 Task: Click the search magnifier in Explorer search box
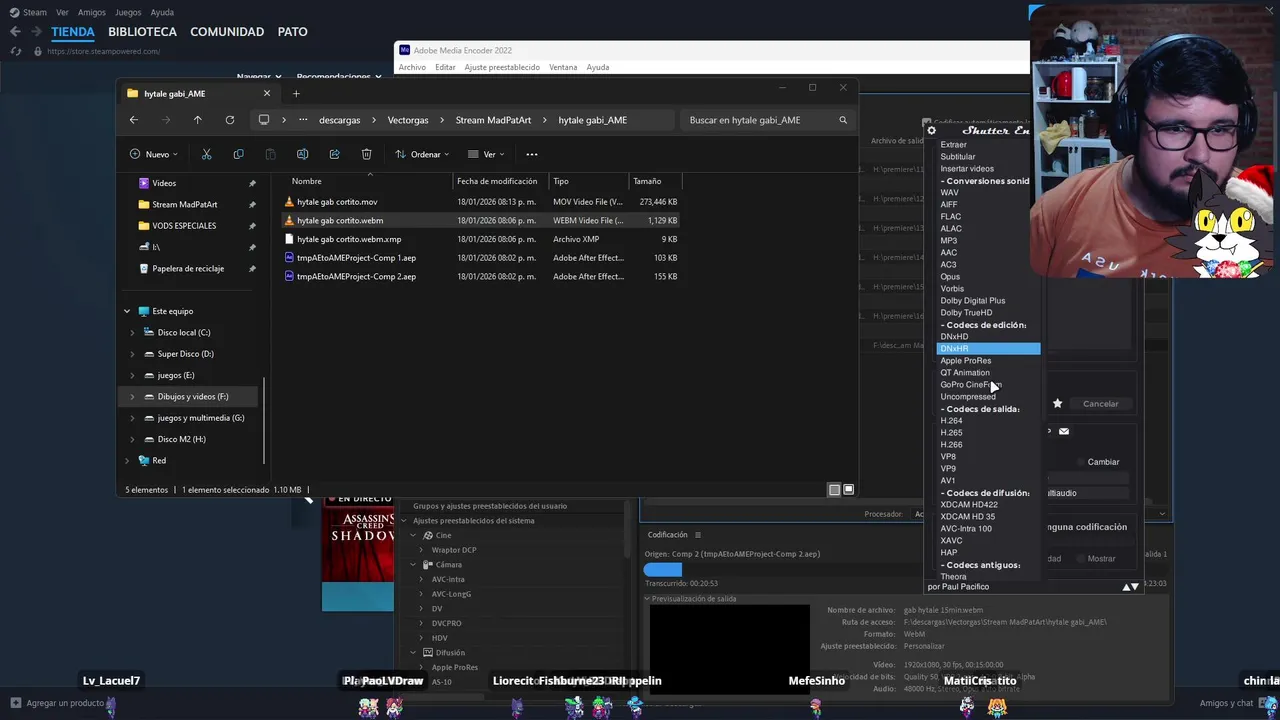843,120
